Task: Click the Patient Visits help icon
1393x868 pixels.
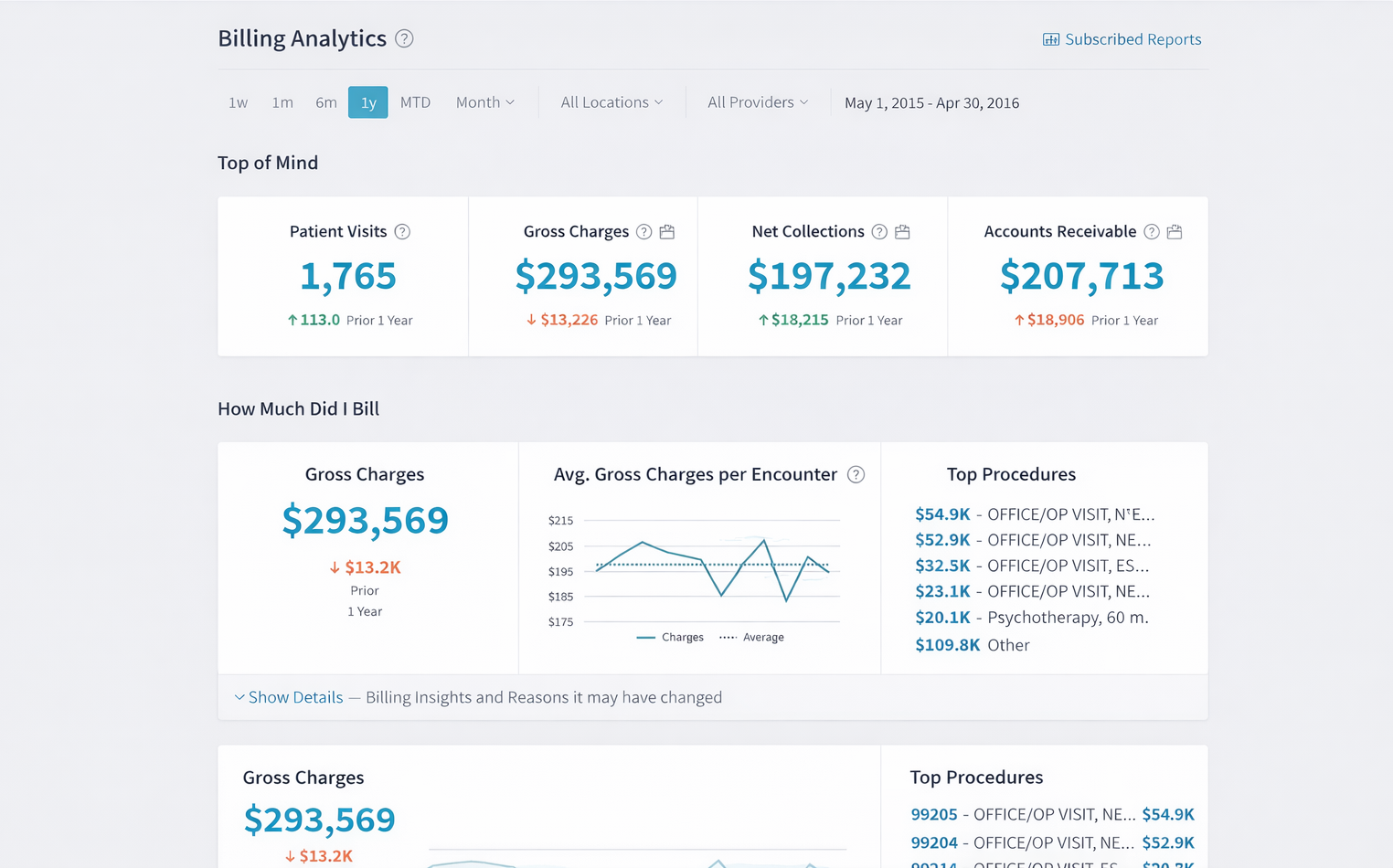Action: pos(402,232)
